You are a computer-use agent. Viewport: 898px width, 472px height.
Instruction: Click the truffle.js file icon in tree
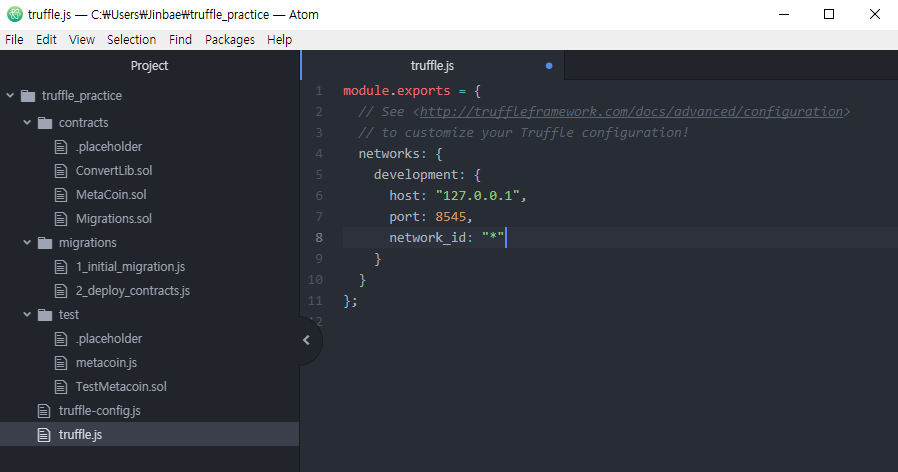coord(44,435)
